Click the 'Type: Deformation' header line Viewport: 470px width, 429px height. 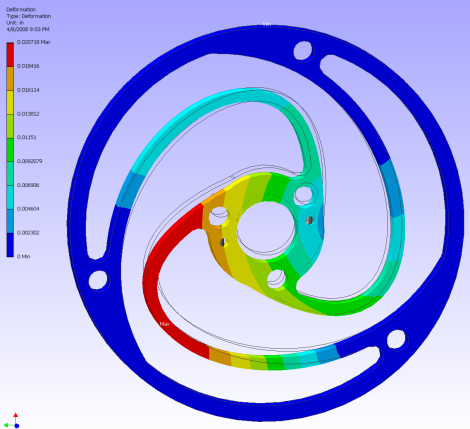(x=29, y=16)
